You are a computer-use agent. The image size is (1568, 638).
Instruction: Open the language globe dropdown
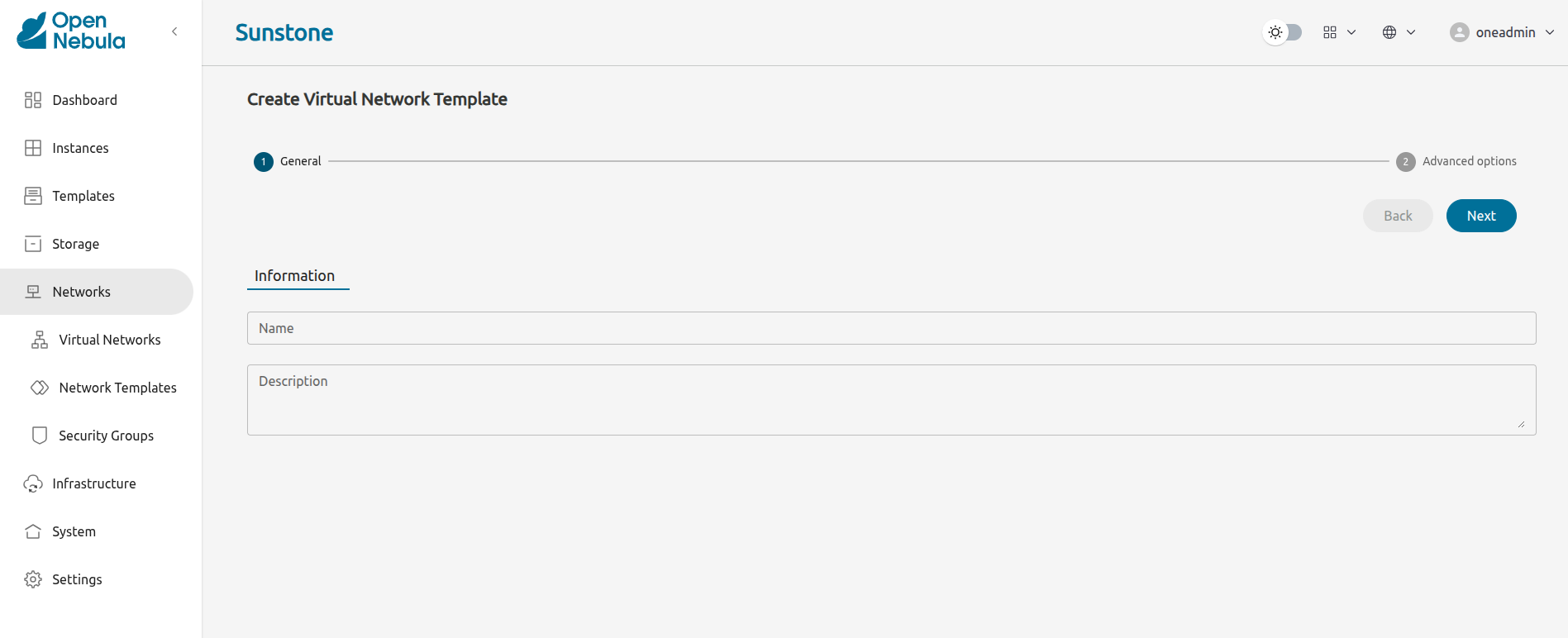point(1399,32)
